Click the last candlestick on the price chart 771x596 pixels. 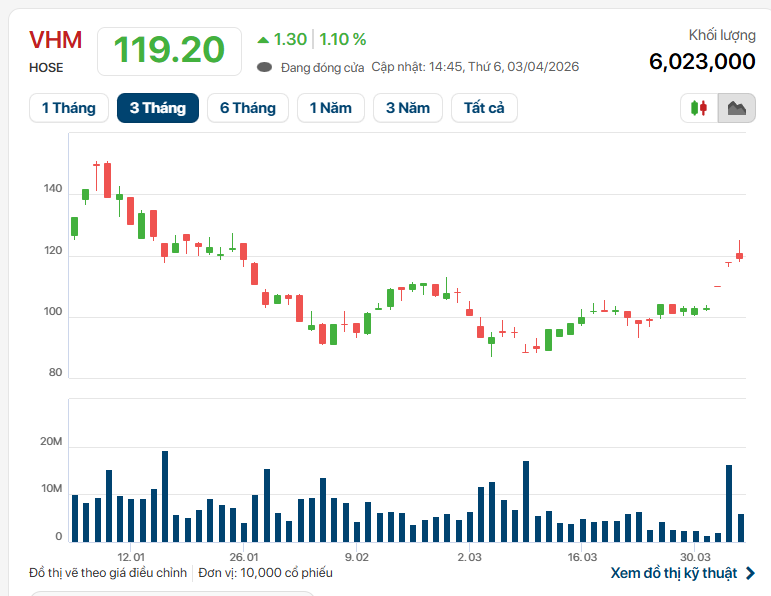(x=740, y=256)
